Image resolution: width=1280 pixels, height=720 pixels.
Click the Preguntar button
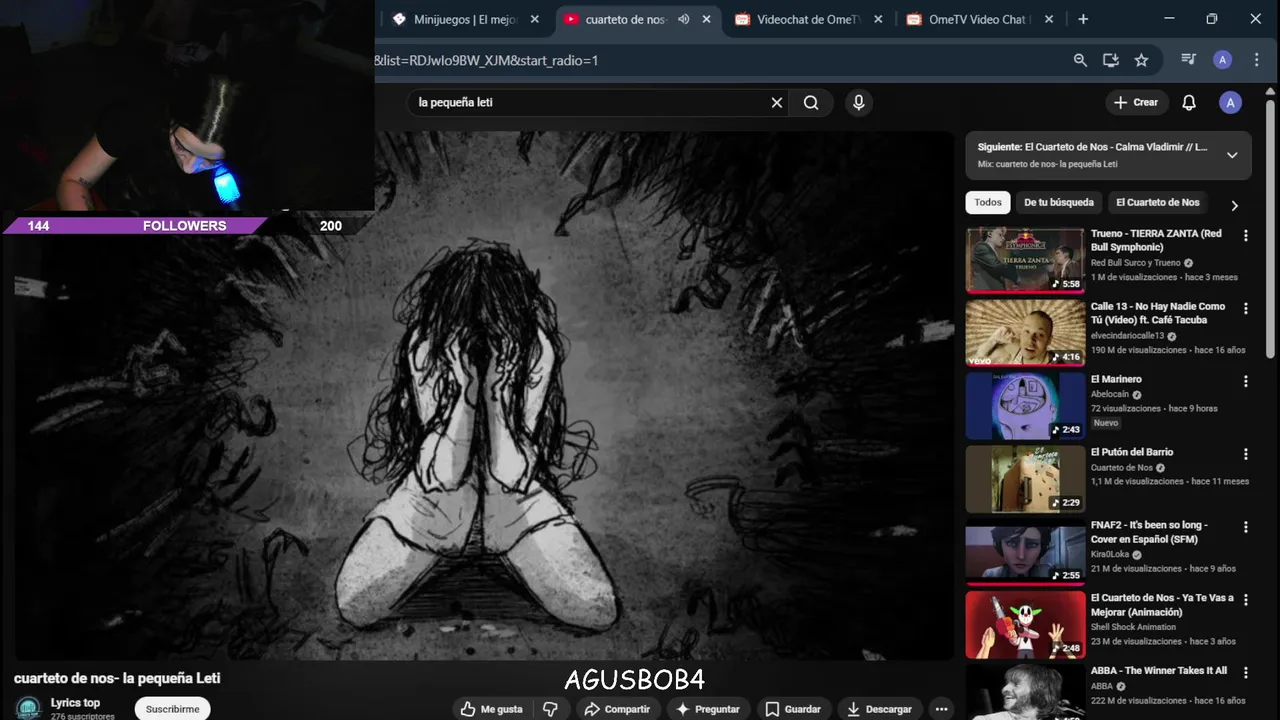pos(707,709)
